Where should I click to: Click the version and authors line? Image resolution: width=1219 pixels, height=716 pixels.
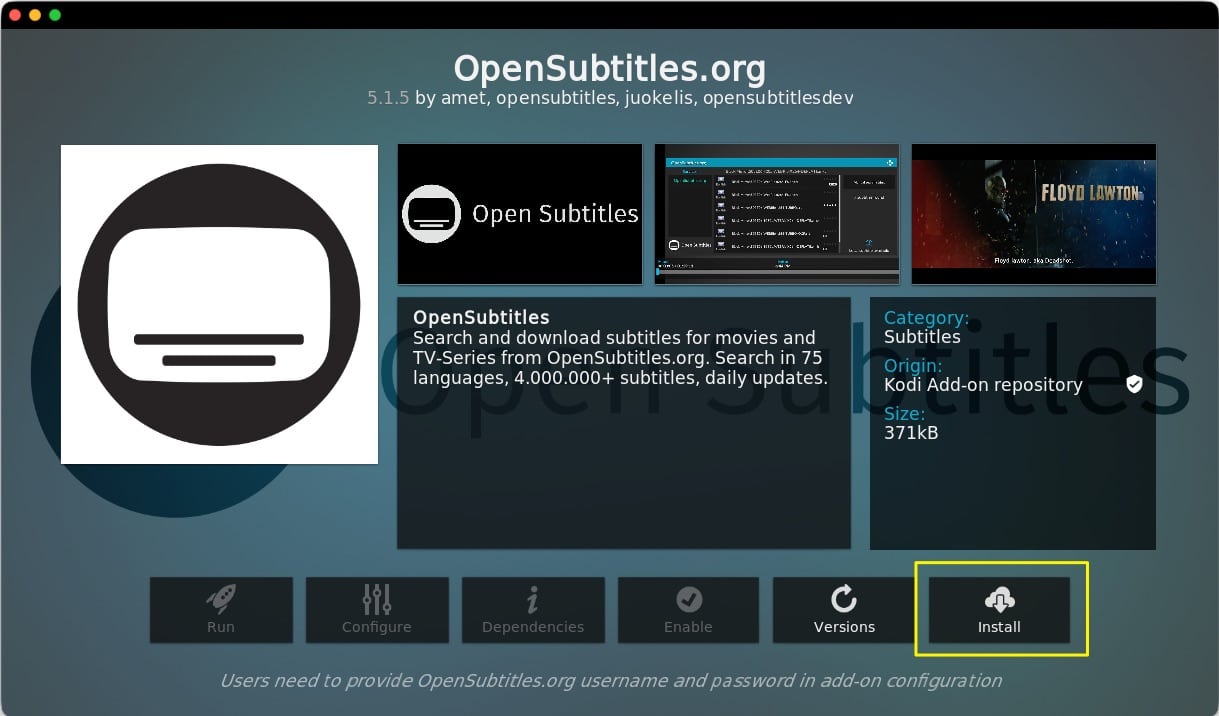pyautogui.click(x=610, y=98)
